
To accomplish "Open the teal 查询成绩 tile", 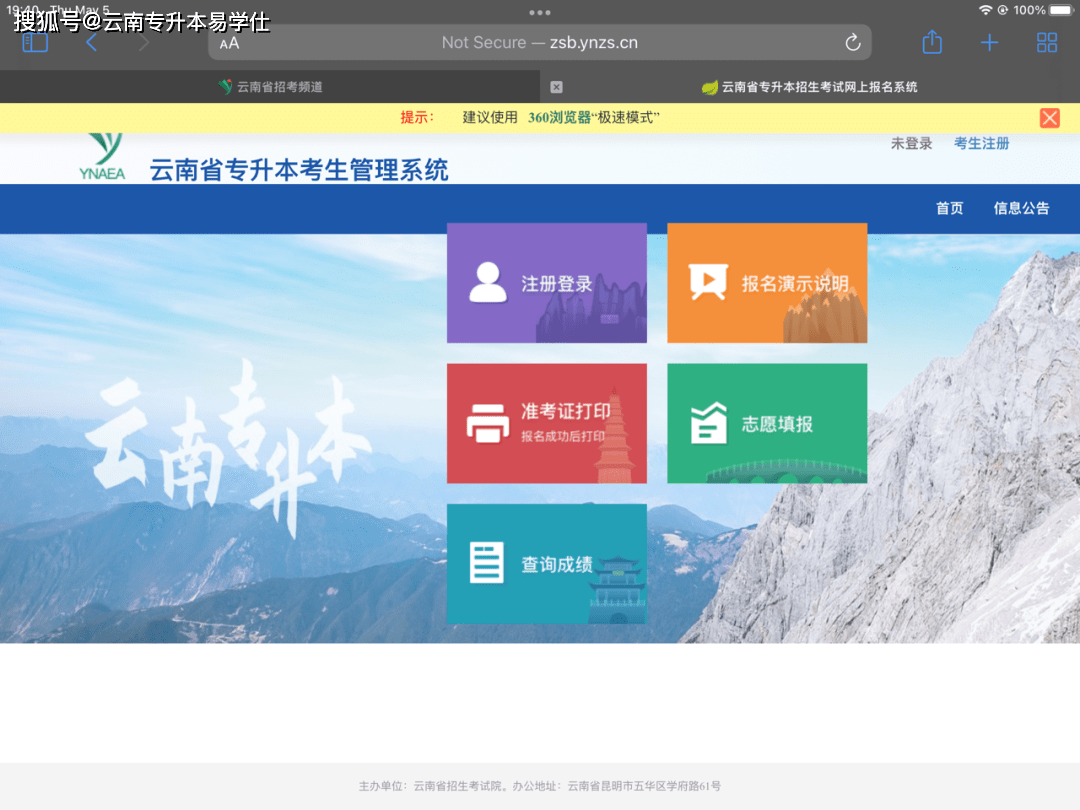I will pos(547,563).
